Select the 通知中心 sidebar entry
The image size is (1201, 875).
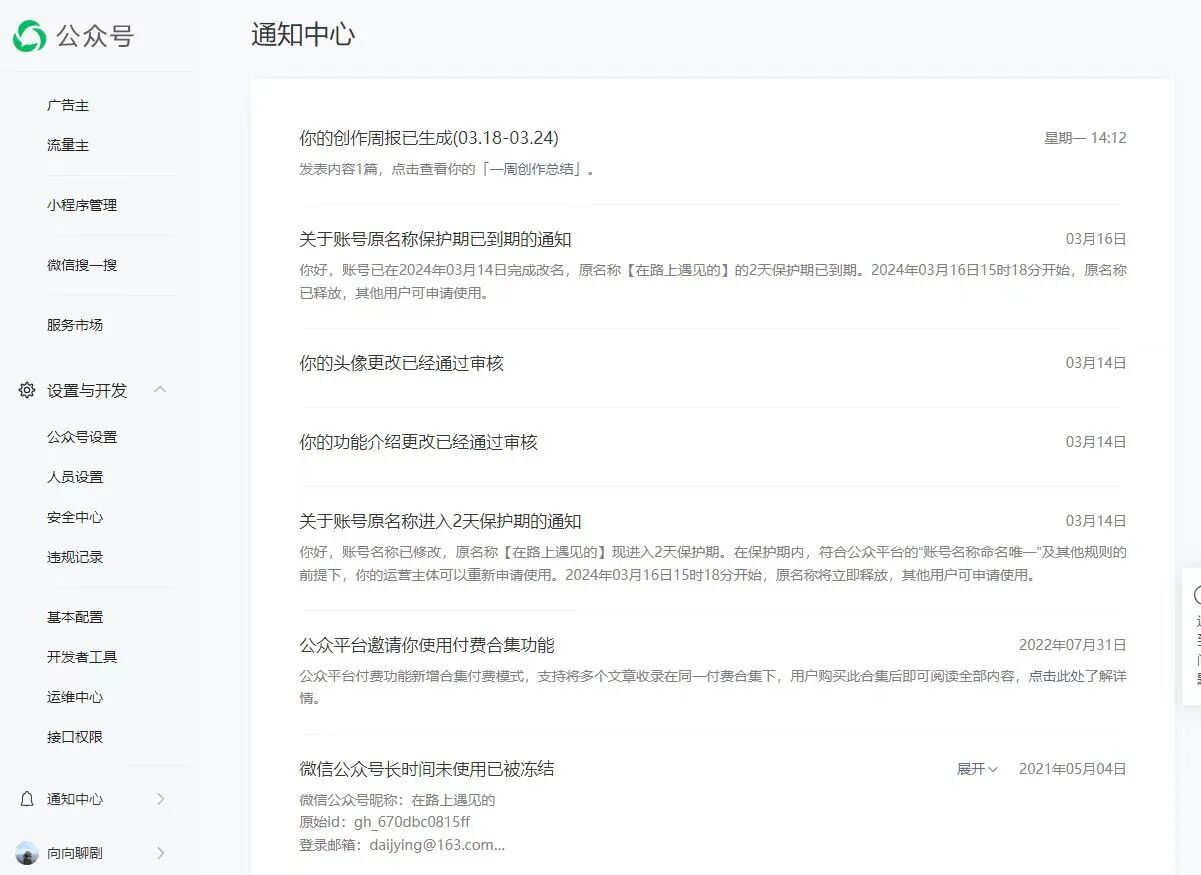pyautogui.click(x=75, y=799)
